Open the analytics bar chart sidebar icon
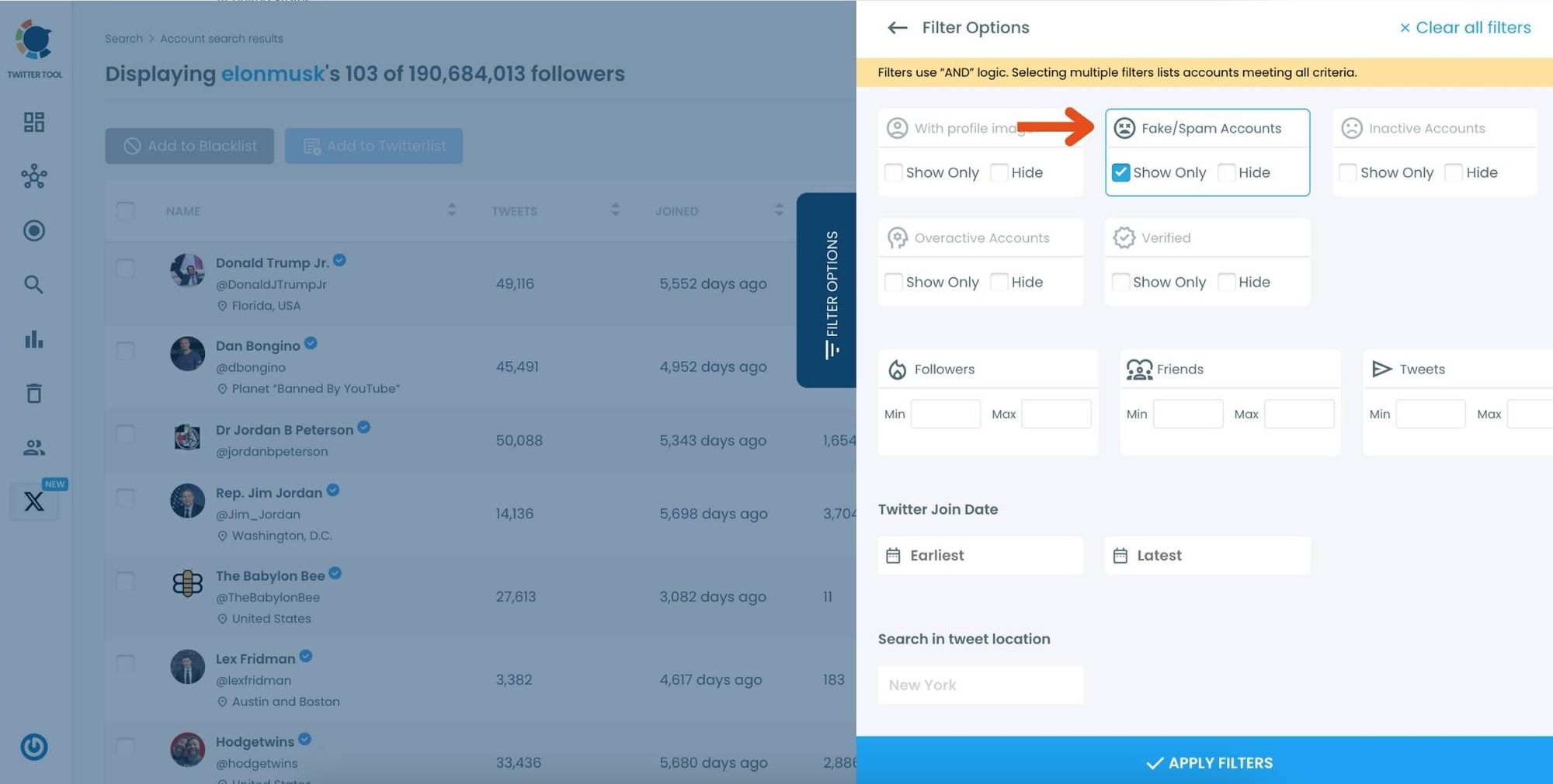1553x784 pixels. (34, 339)
